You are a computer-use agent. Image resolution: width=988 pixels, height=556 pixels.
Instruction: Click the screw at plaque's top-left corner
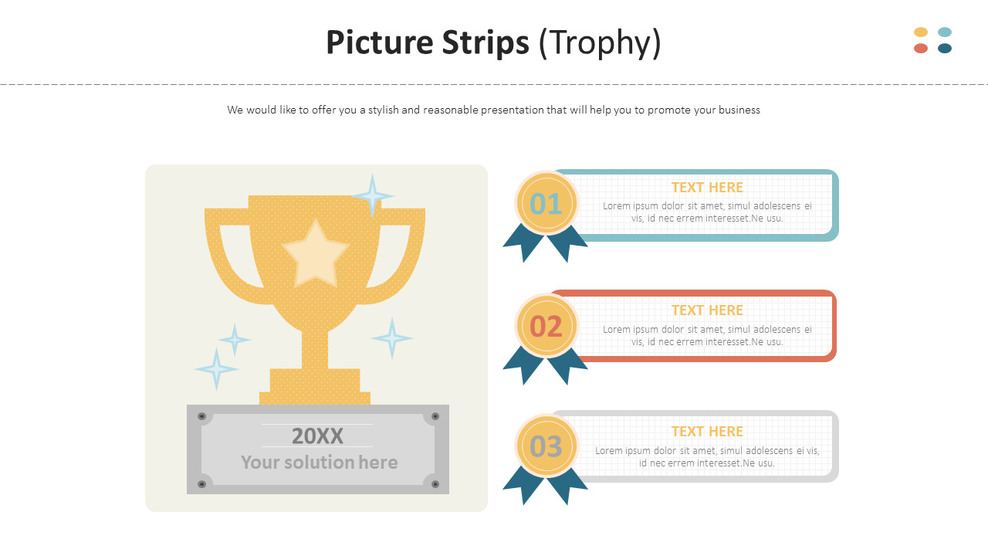[x=202, y=416]
